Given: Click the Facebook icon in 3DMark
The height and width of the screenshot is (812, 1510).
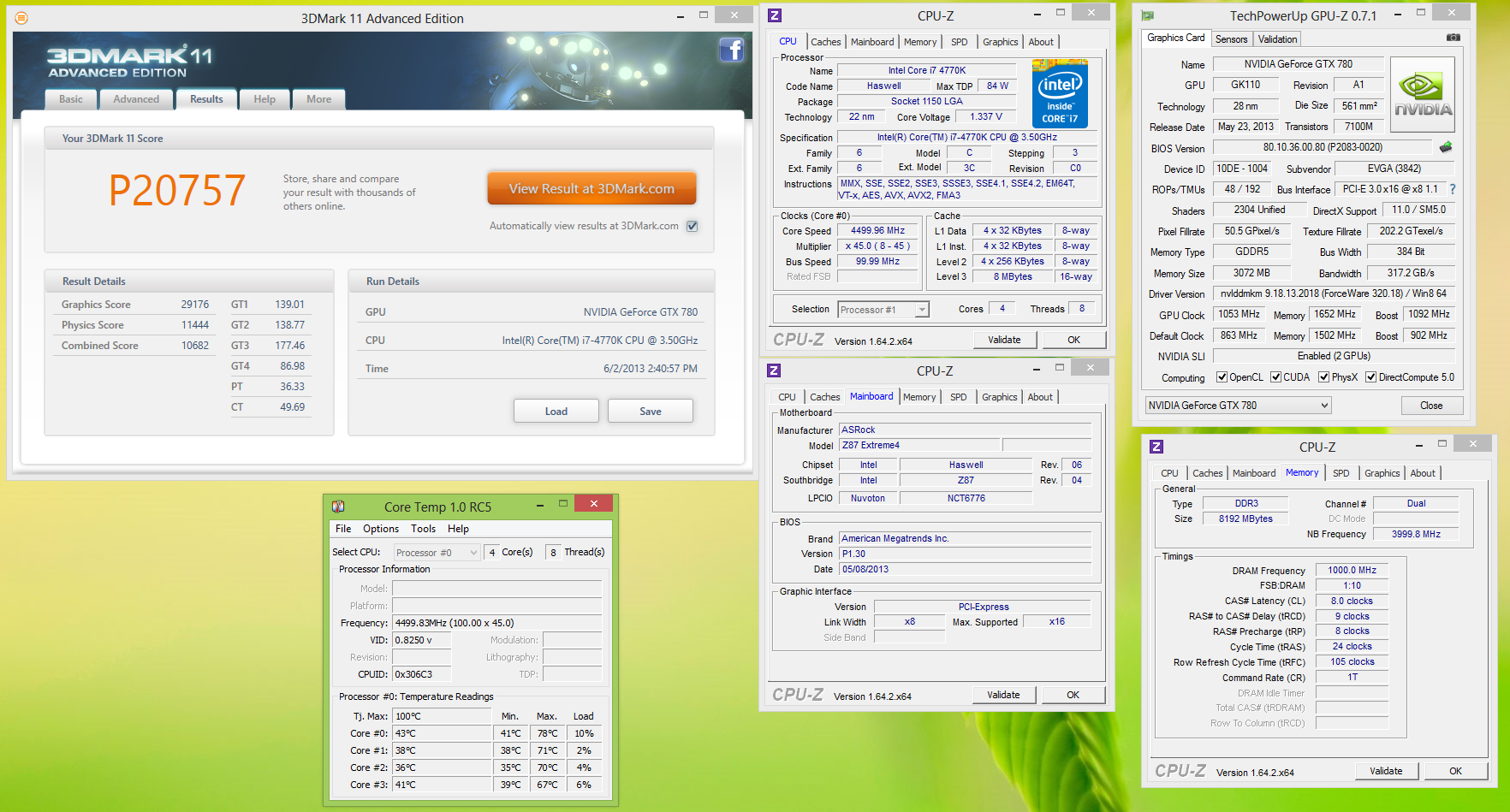Looking at the screenshot, I should pyautogui.click(x=731, y=50).
